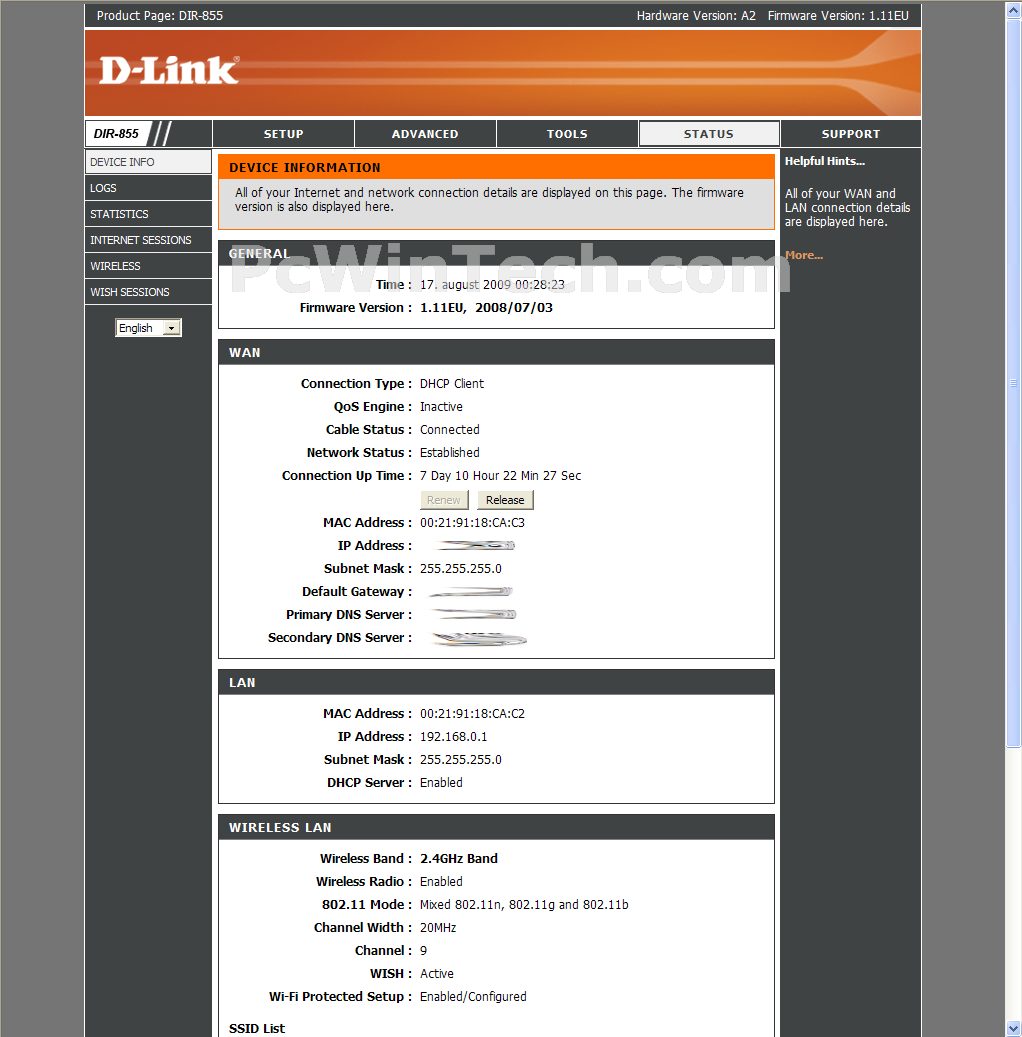Follow the More... helpful hints link

(804, 255)
